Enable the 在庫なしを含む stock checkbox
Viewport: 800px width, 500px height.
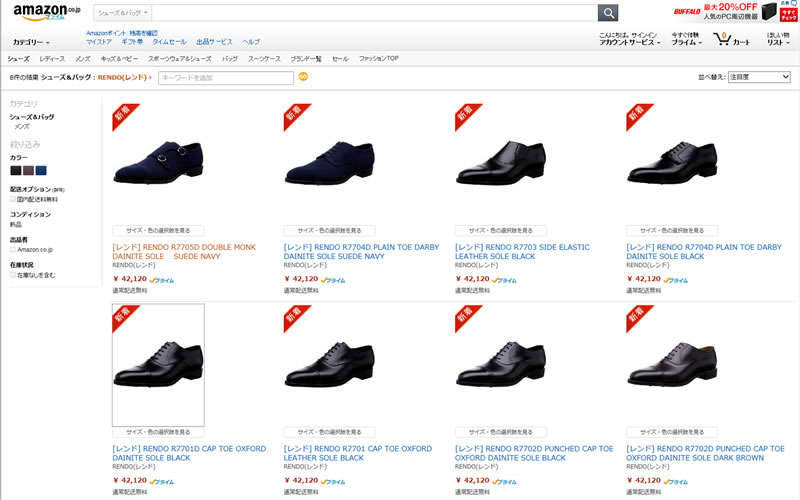click(x=13, y=274)
